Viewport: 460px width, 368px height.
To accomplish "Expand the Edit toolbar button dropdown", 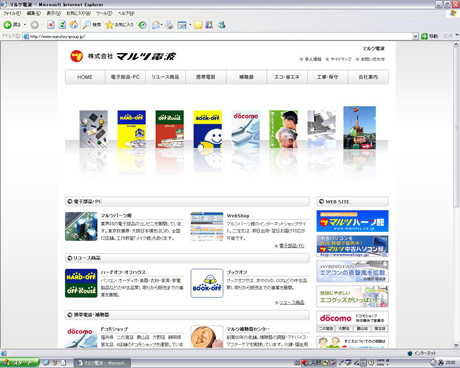I will tap(190, 25).
